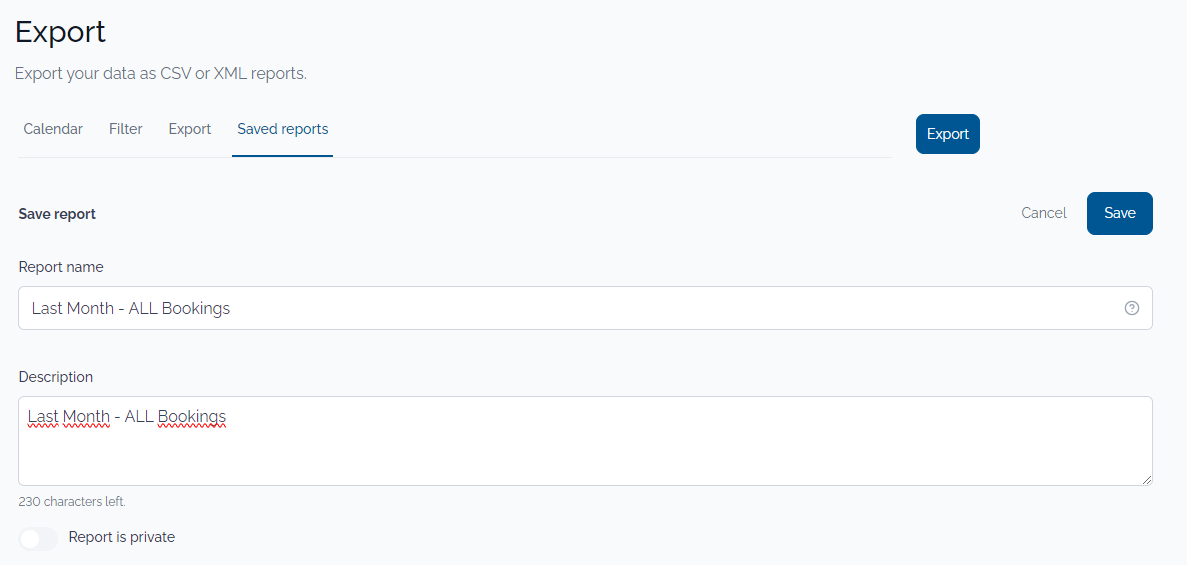Click the 'Report name' field label

[61, 267]
